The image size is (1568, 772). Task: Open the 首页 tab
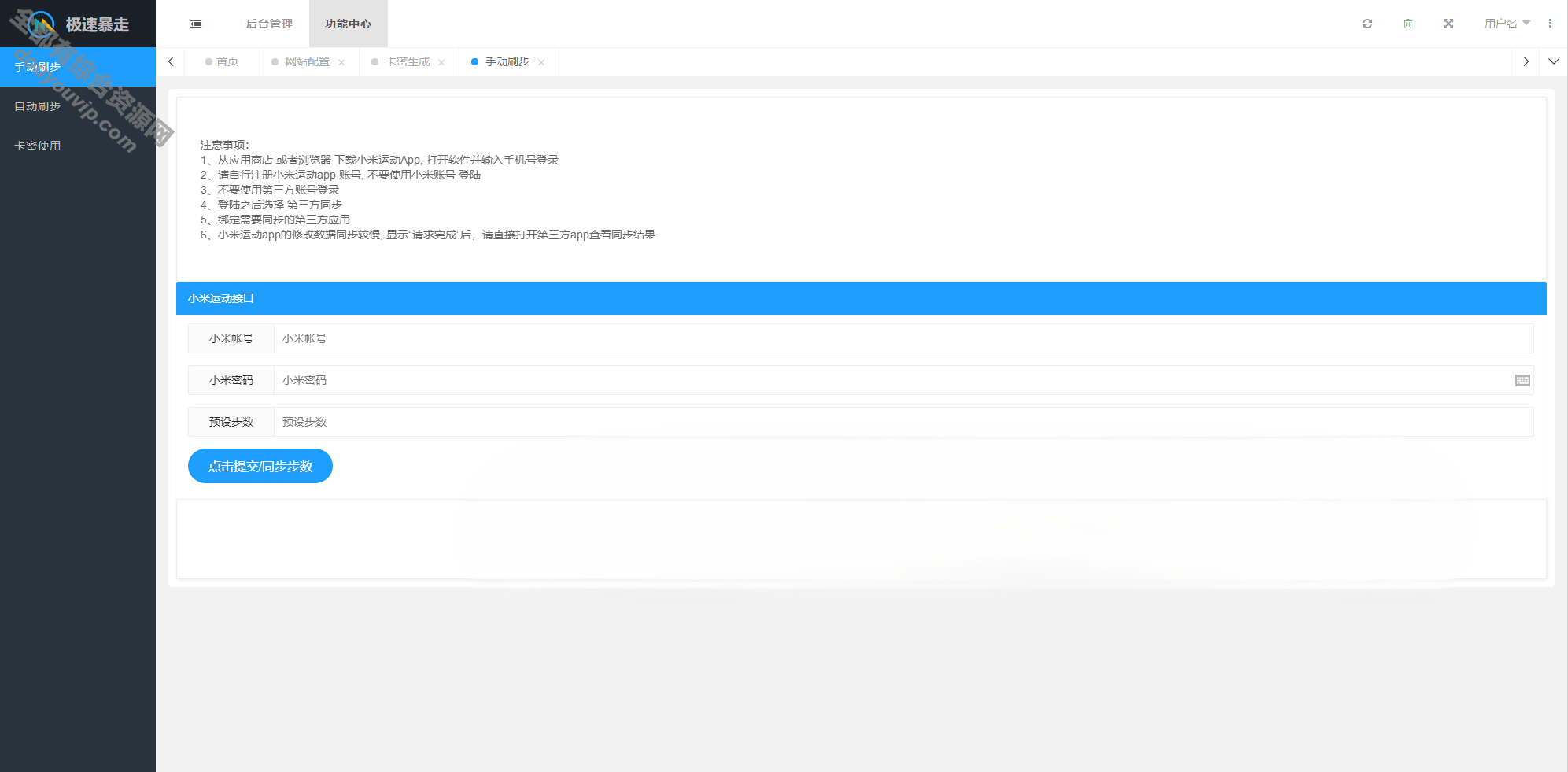[x=222, y=61]
